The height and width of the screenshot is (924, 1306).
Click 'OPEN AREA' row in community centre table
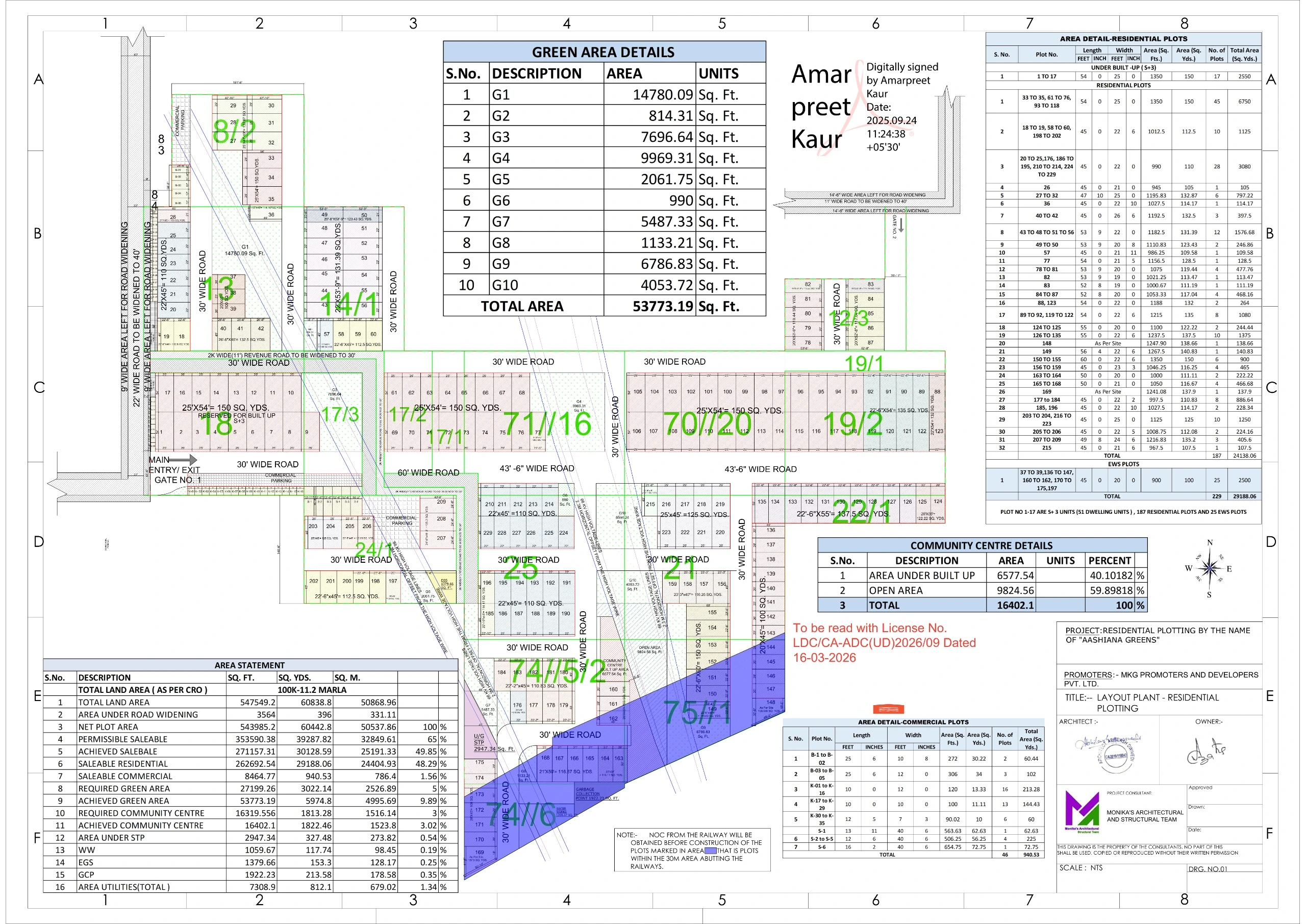[982, 591]
